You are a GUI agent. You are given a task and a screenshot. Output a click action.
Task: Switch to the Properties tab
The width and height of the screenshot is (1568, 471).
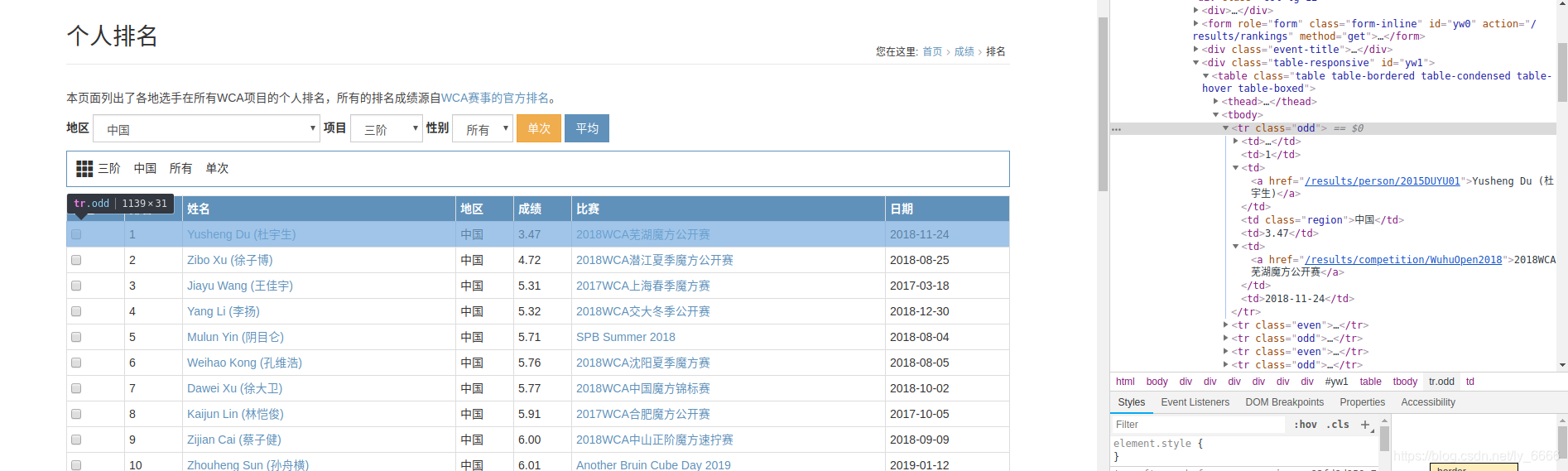(1362, 402)
